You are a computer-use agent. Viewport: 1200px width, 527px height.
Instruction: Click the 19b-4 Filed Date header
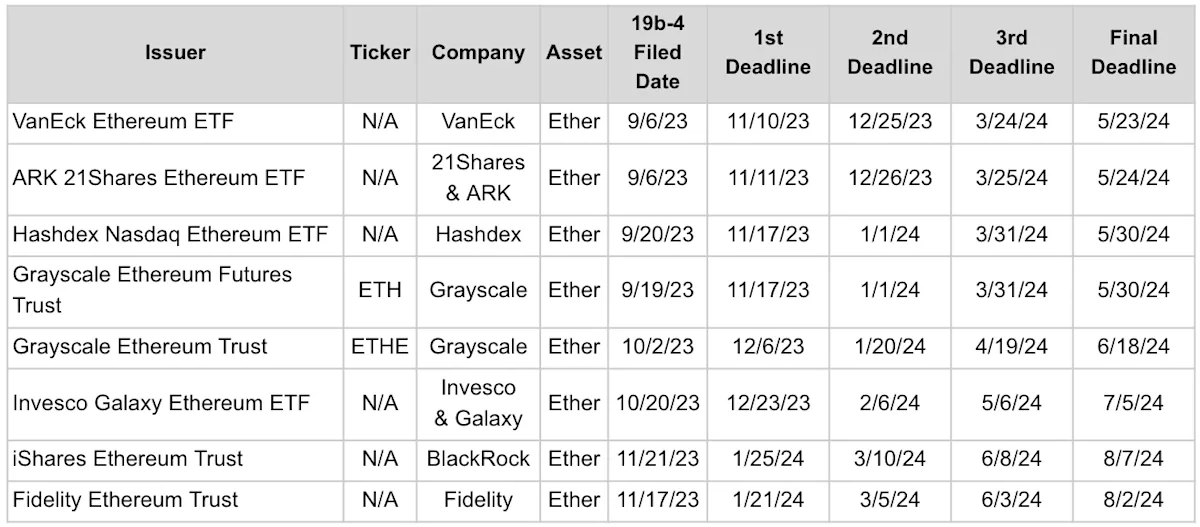(x=658, y=53)
